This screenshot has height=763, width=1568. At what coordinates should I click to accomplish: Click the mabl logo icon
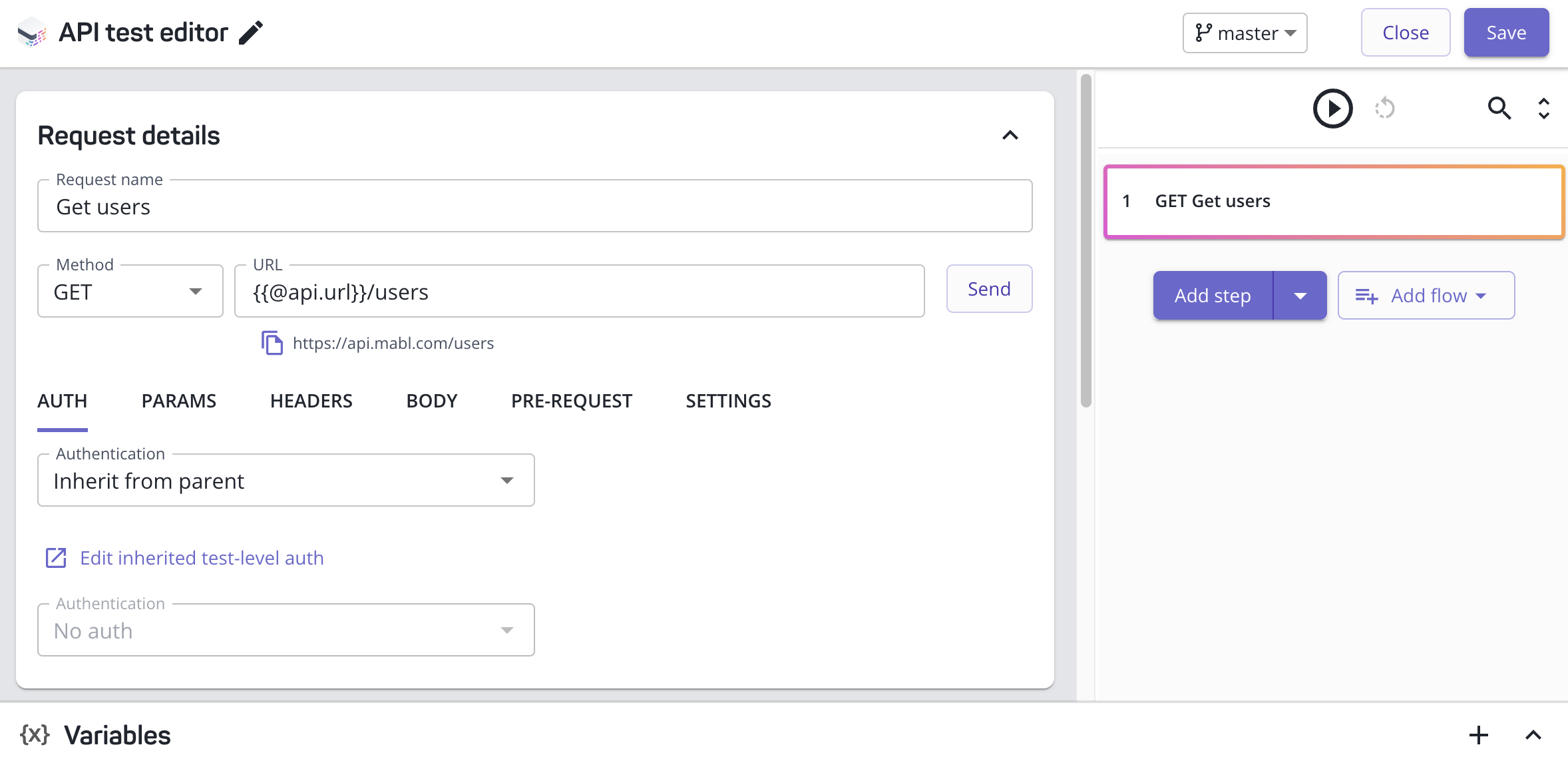[x=31, y=32]
